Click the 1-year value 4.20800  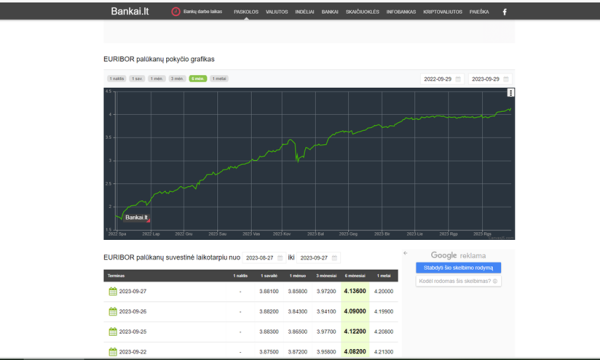coord(383,332)
